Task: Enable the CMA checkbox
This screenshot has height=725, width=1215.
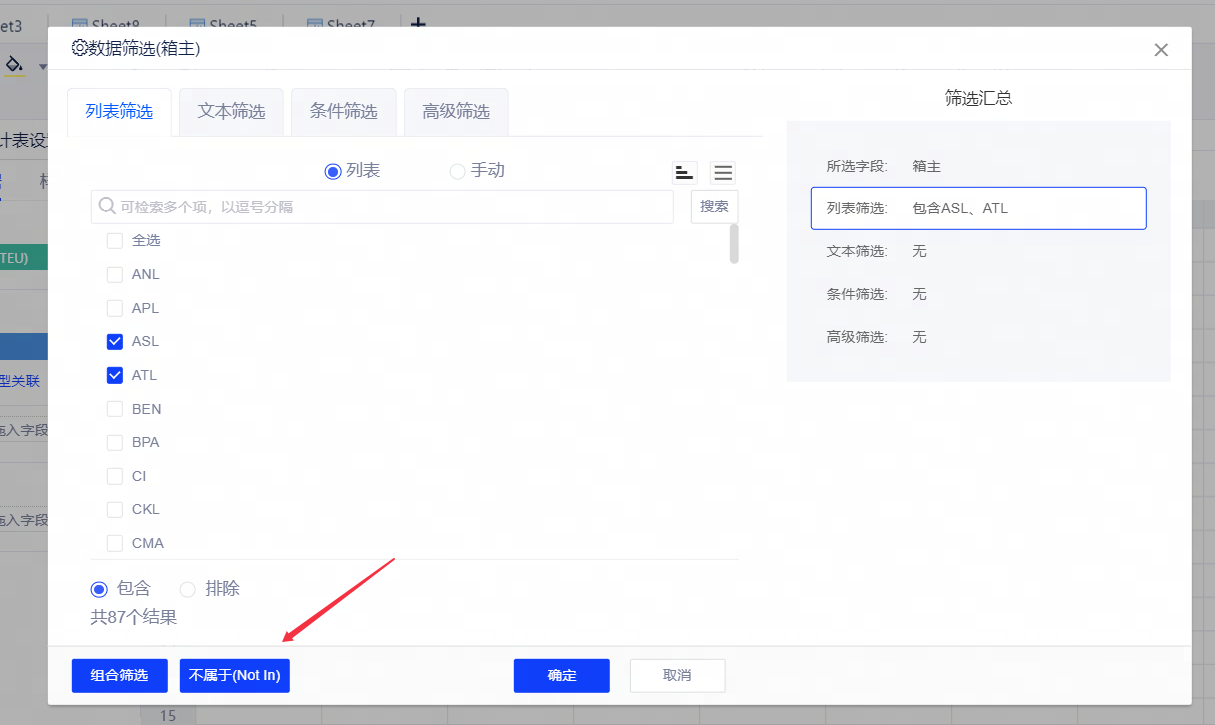Action: [115, 543]
